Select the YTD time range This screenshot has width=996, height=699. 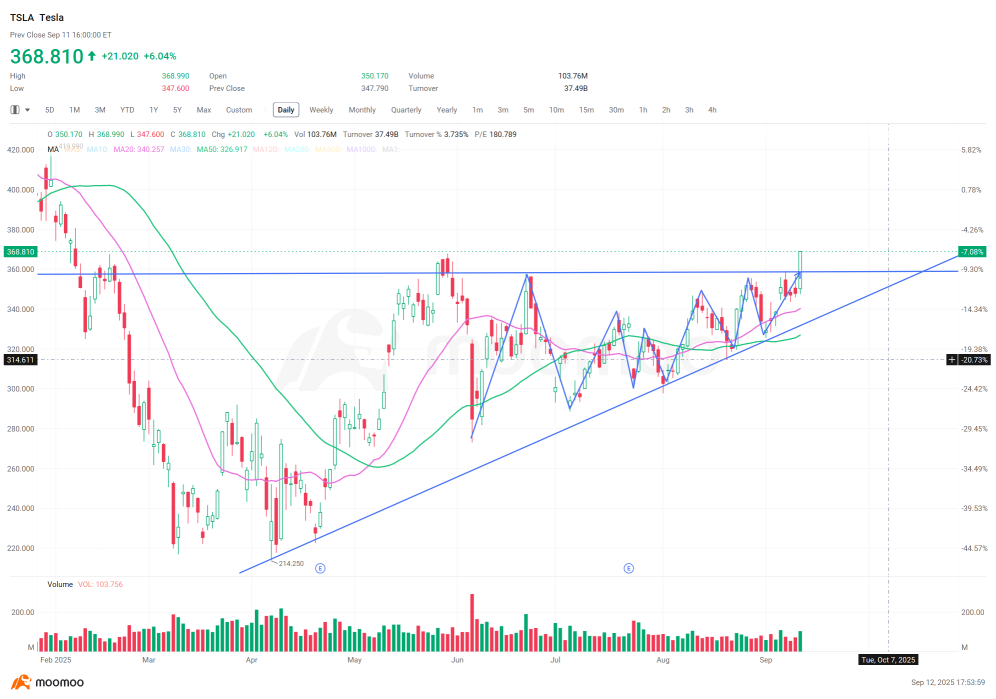click(x=127, y=110)
